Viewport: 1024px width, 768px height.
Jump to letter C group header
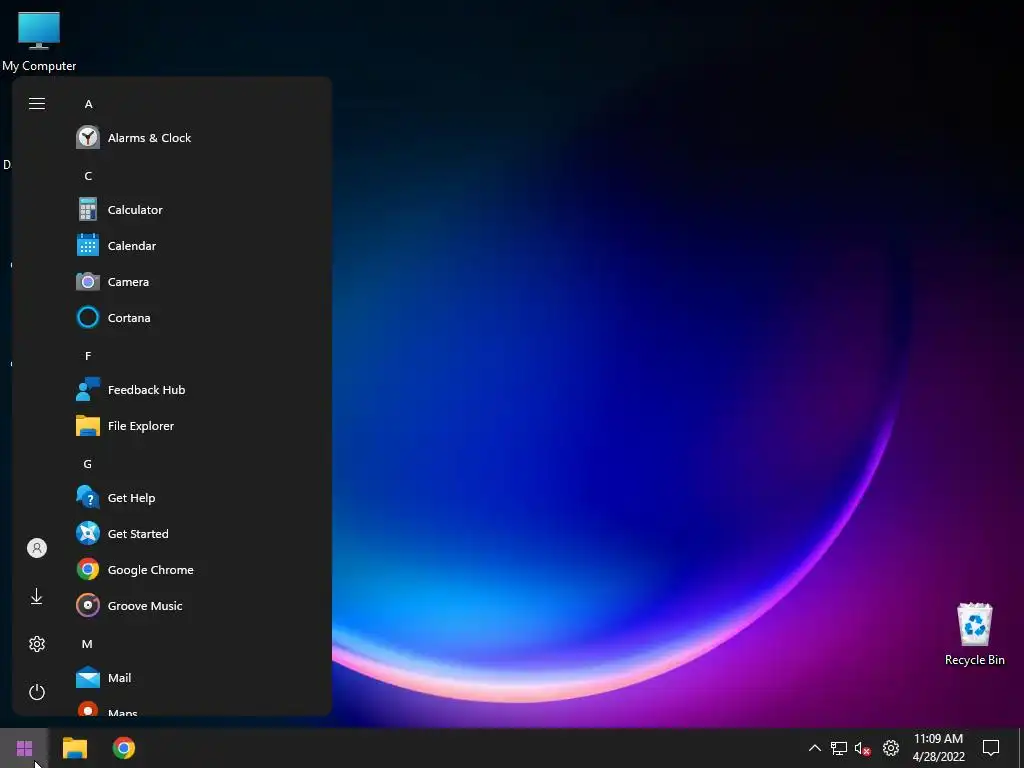tap(88, 176)
